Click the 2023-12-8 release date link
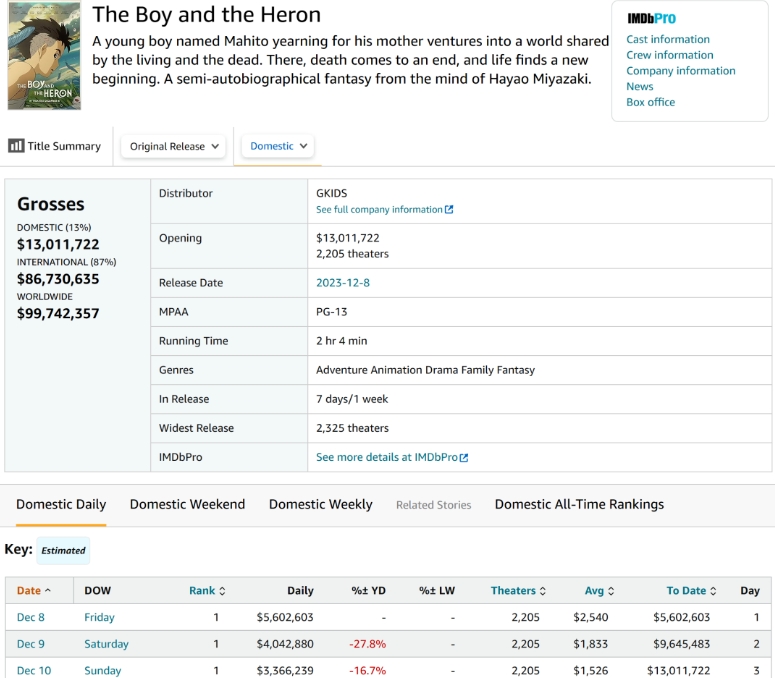 (343, 283)
